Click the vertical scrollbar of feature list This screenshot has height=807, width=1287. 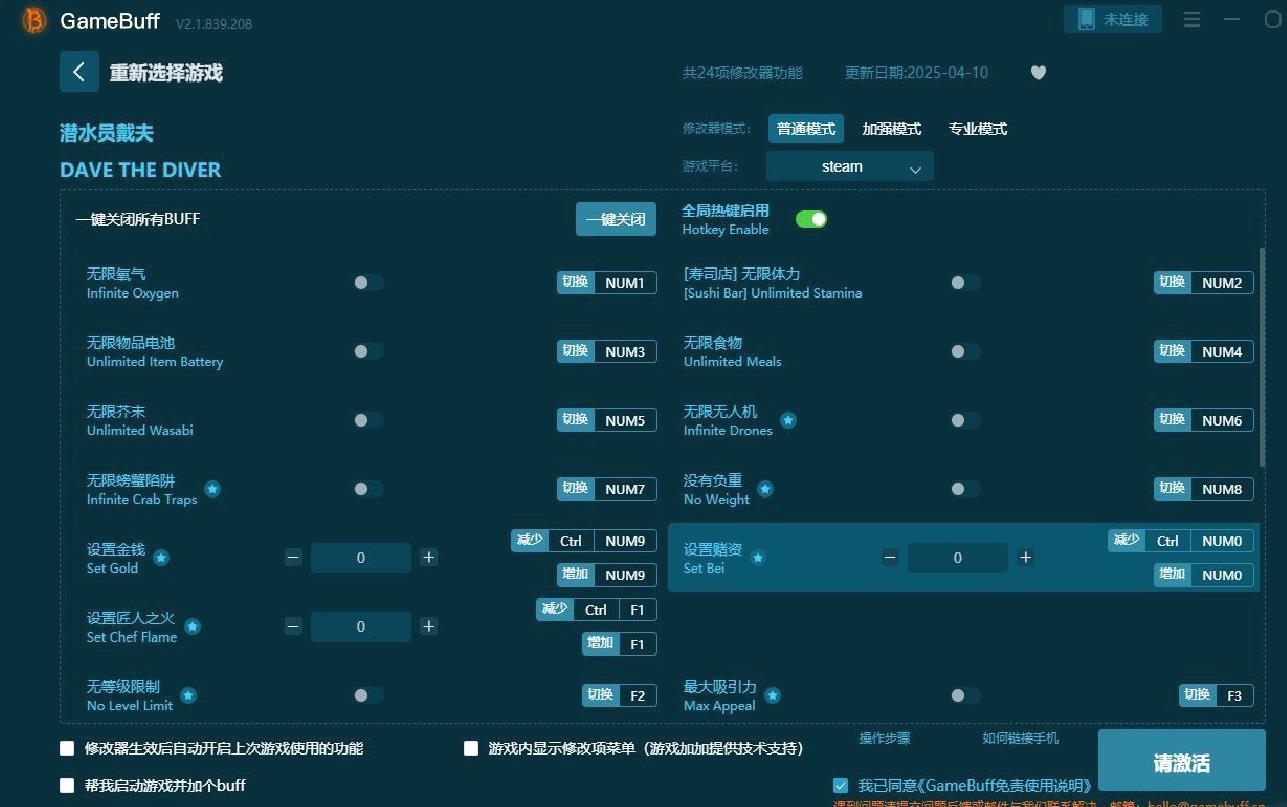(x=1262, y=359)
